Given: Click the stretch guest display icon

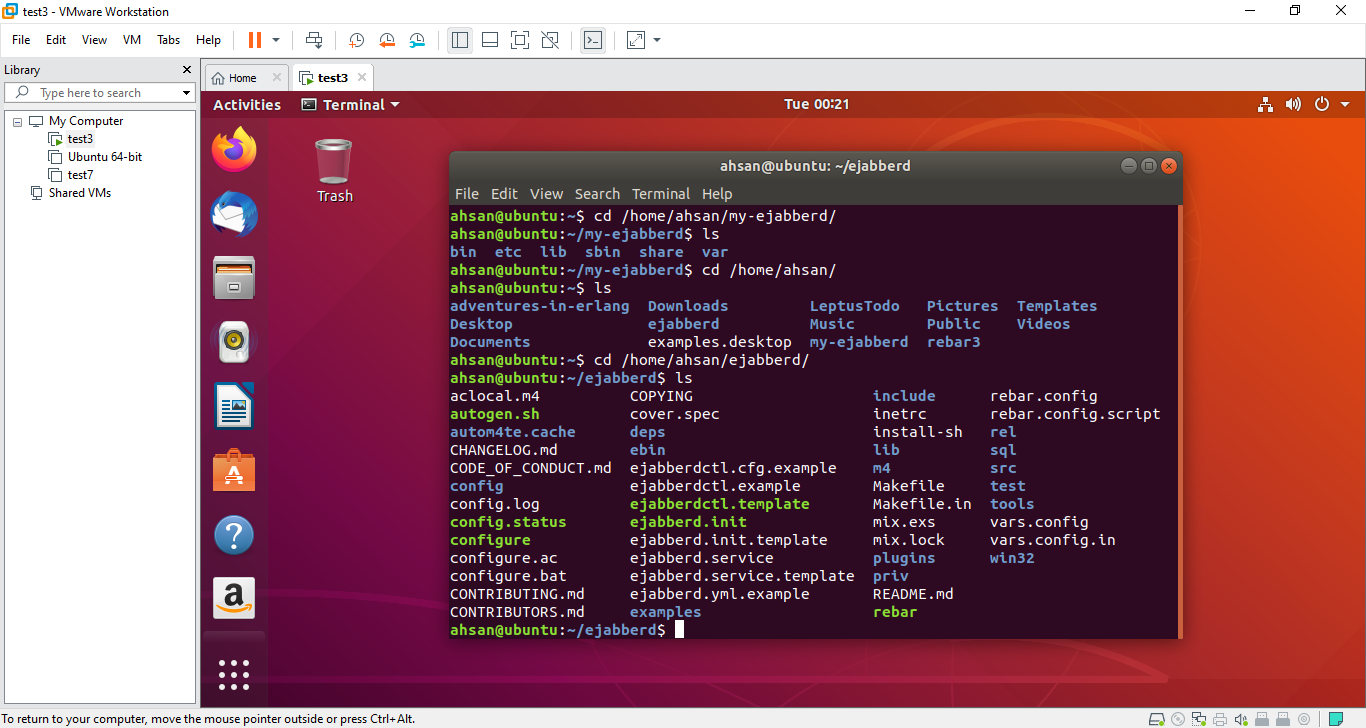Looking at the screenshot, I should click(636, 40).
